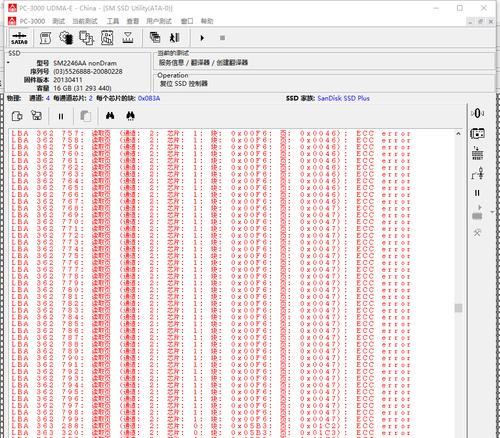The height and width of the screenshot is (438, 500).
Task: Click the sidebar pause icon
Action: pos(477,193)
